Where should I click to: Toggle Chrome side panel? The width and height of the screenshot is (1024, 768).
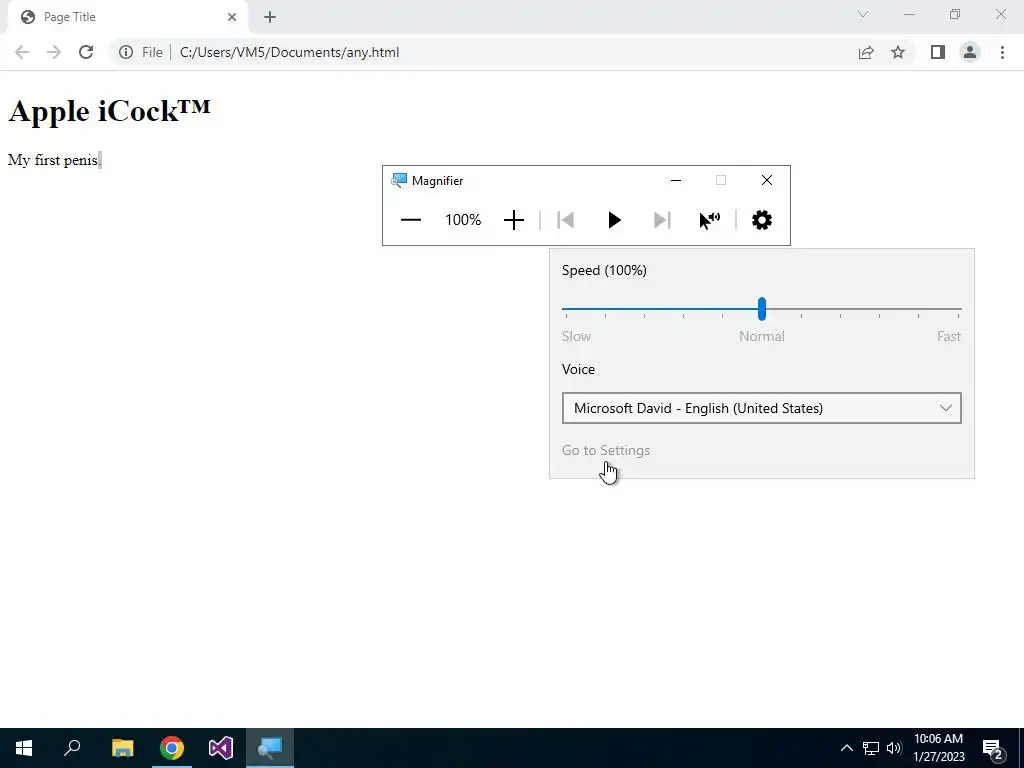938,52
